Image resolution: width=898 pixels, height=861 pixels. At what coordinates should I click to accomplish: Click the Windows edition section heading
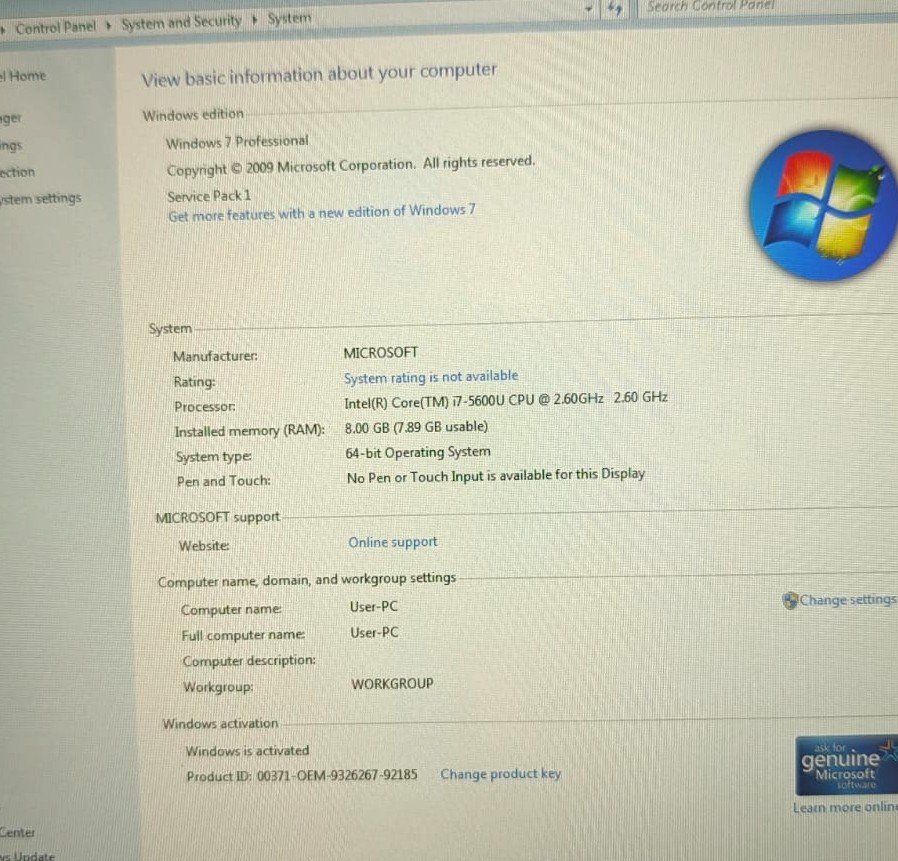tap(193, 115)
